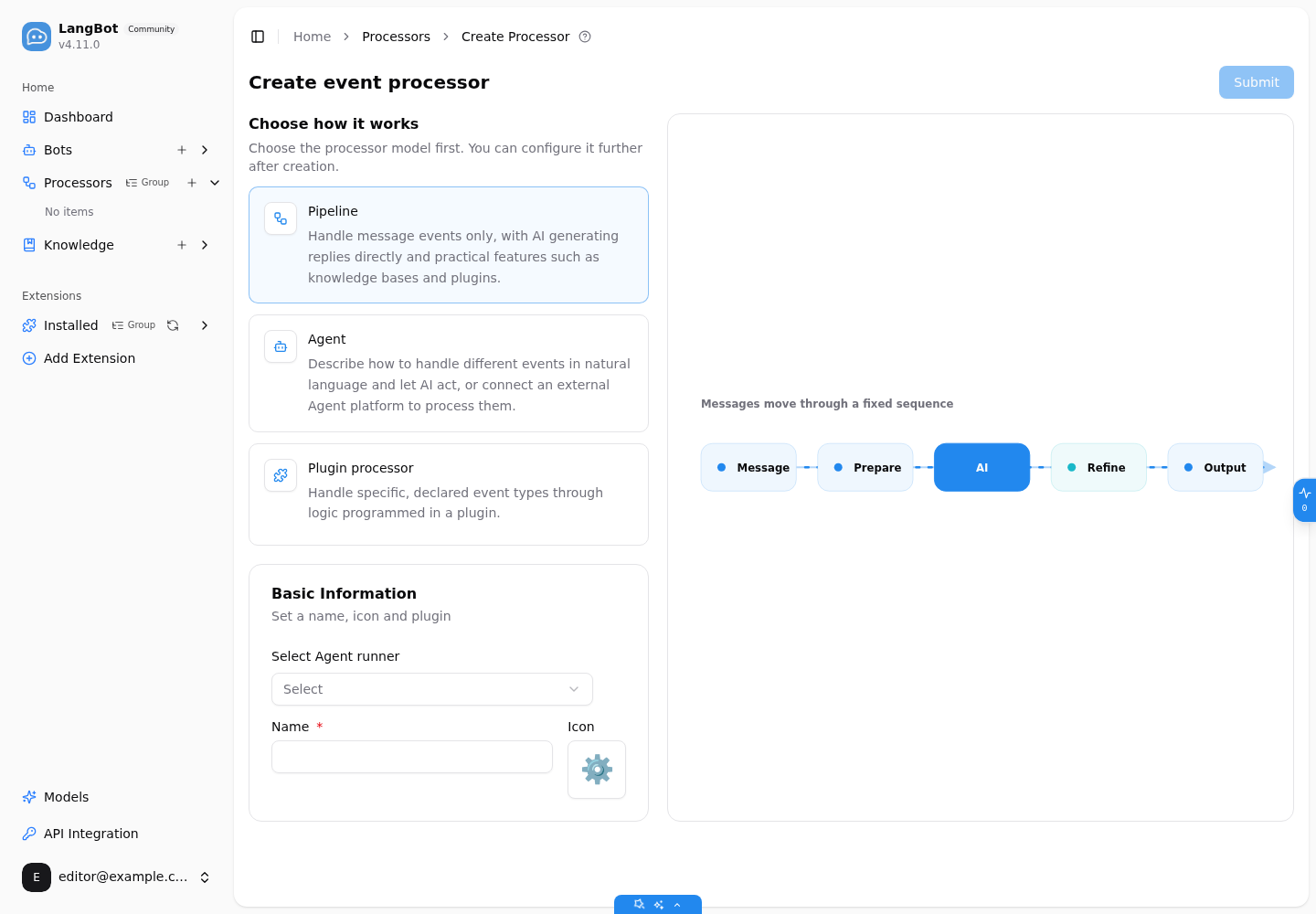The width and height of the screenshot is (1316, 914).
Task: Click the sparkle icon in bottom toolbar
Action: (x=659, y=905)
